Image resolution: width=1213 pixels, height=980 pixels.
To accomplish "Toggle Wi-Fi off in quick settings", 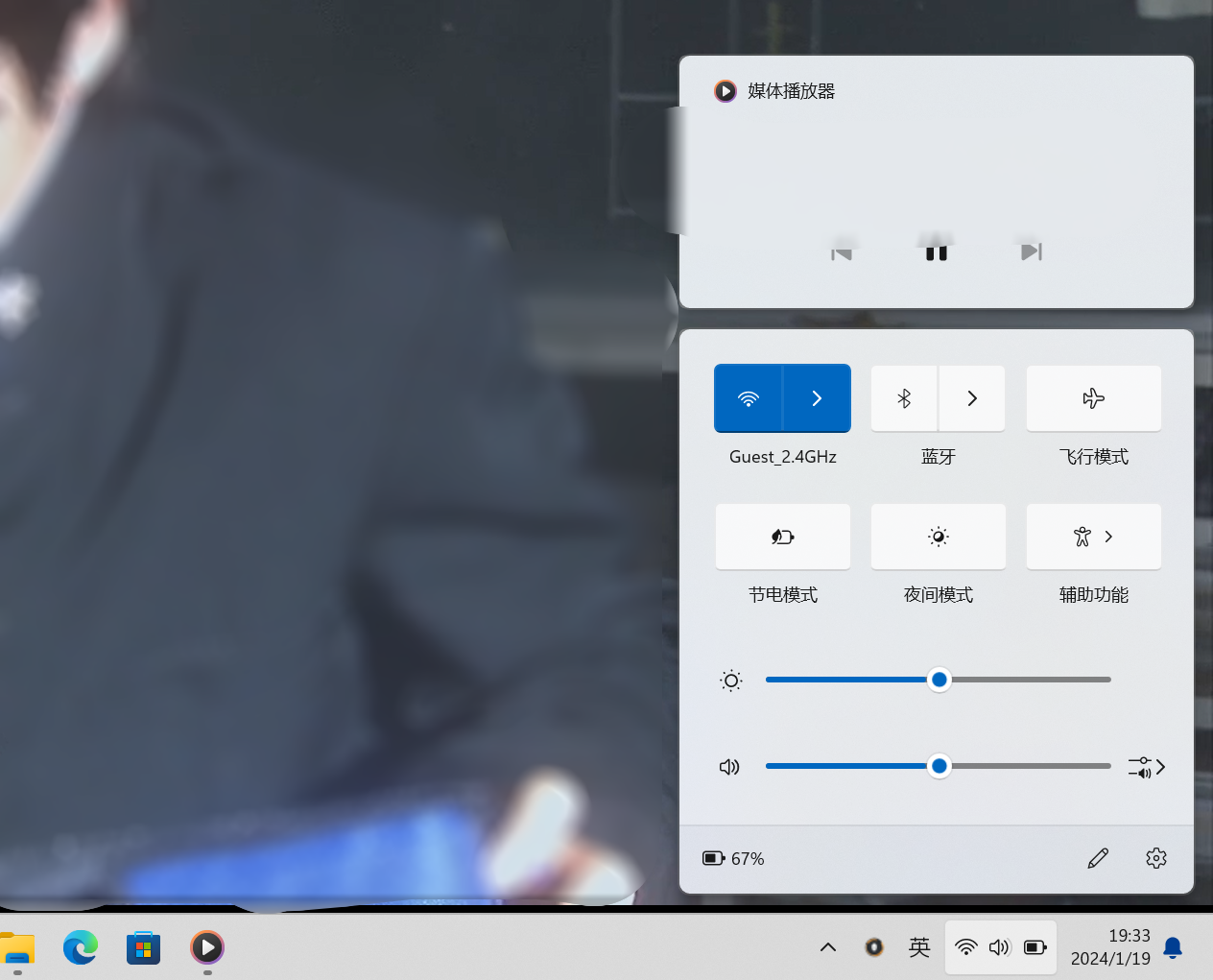I will [749, 398].
